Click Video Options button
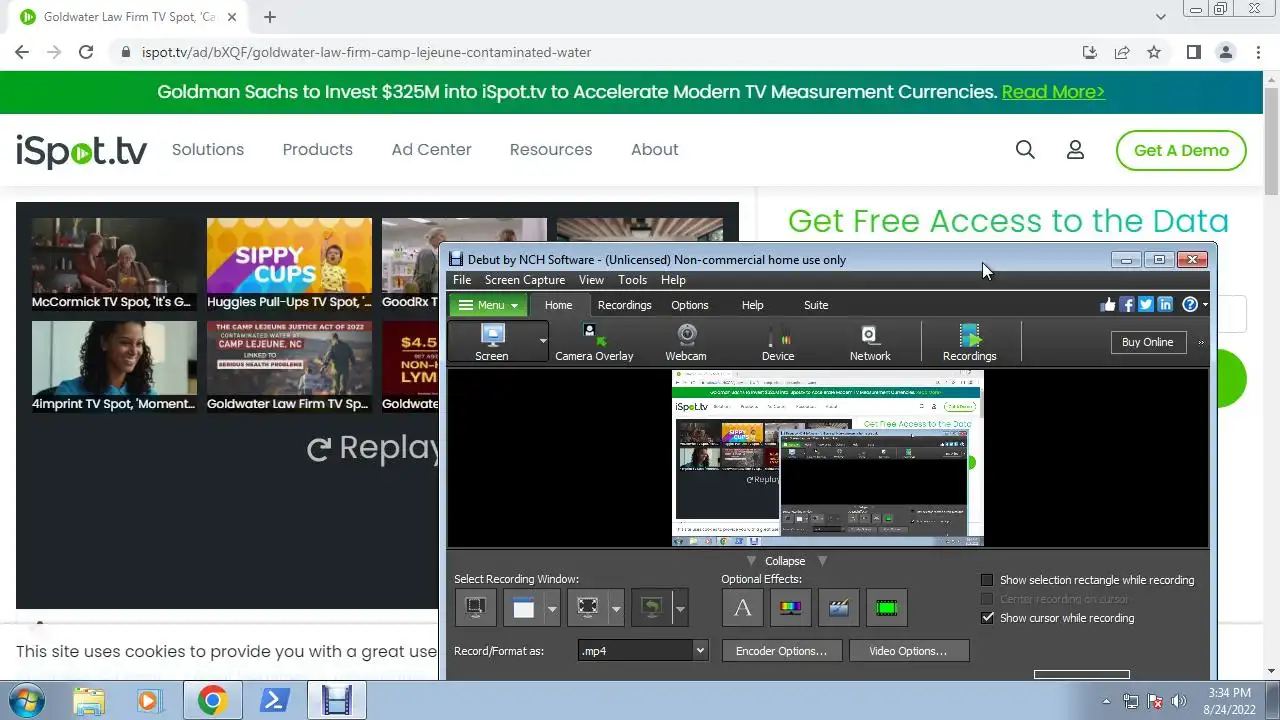Screen dimensions: 1280x720 (x=908, y=651)
